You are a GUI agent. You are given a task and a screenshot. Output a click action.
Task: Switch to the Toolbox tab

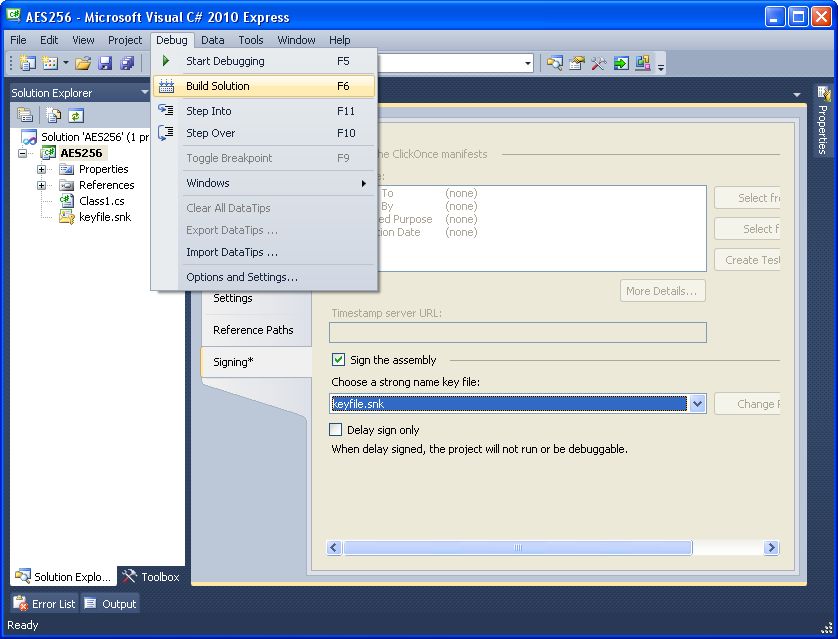point(151,576)
